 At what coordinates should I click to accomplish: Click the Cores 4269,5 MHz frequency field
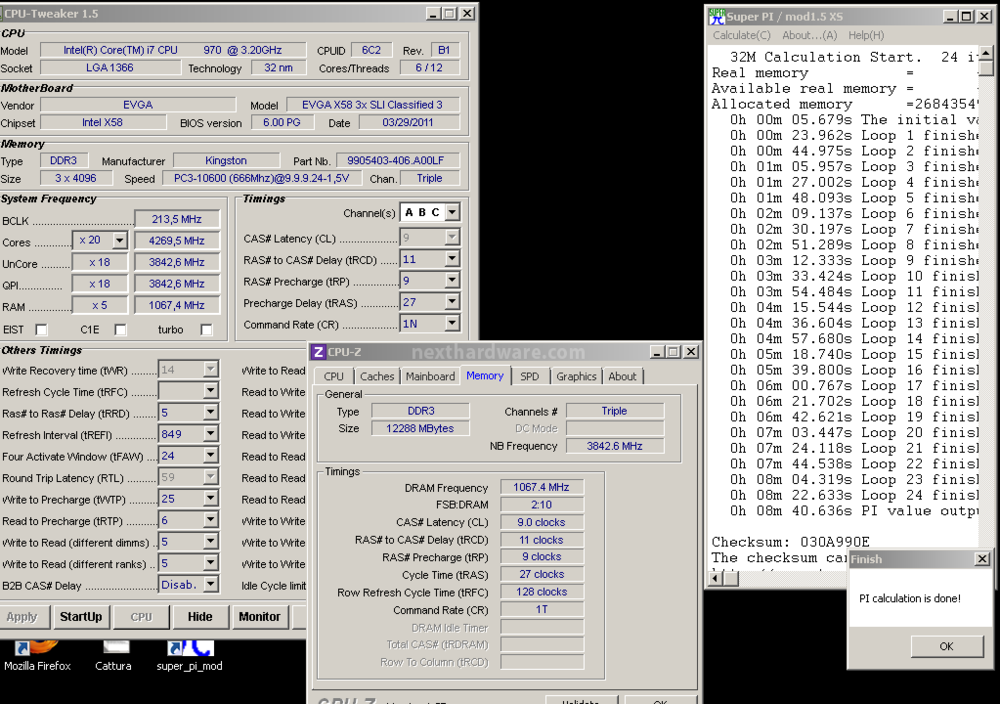[177, 241]
